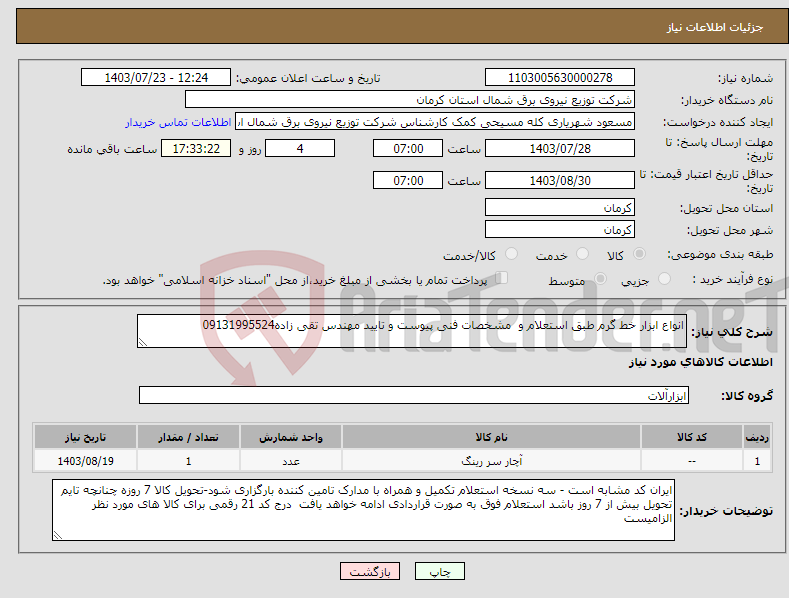The width and height of the screenshot is (789, 598).
Task: Select the خدمت radio button
Action: pyautogui.click(x=582, y=254)
